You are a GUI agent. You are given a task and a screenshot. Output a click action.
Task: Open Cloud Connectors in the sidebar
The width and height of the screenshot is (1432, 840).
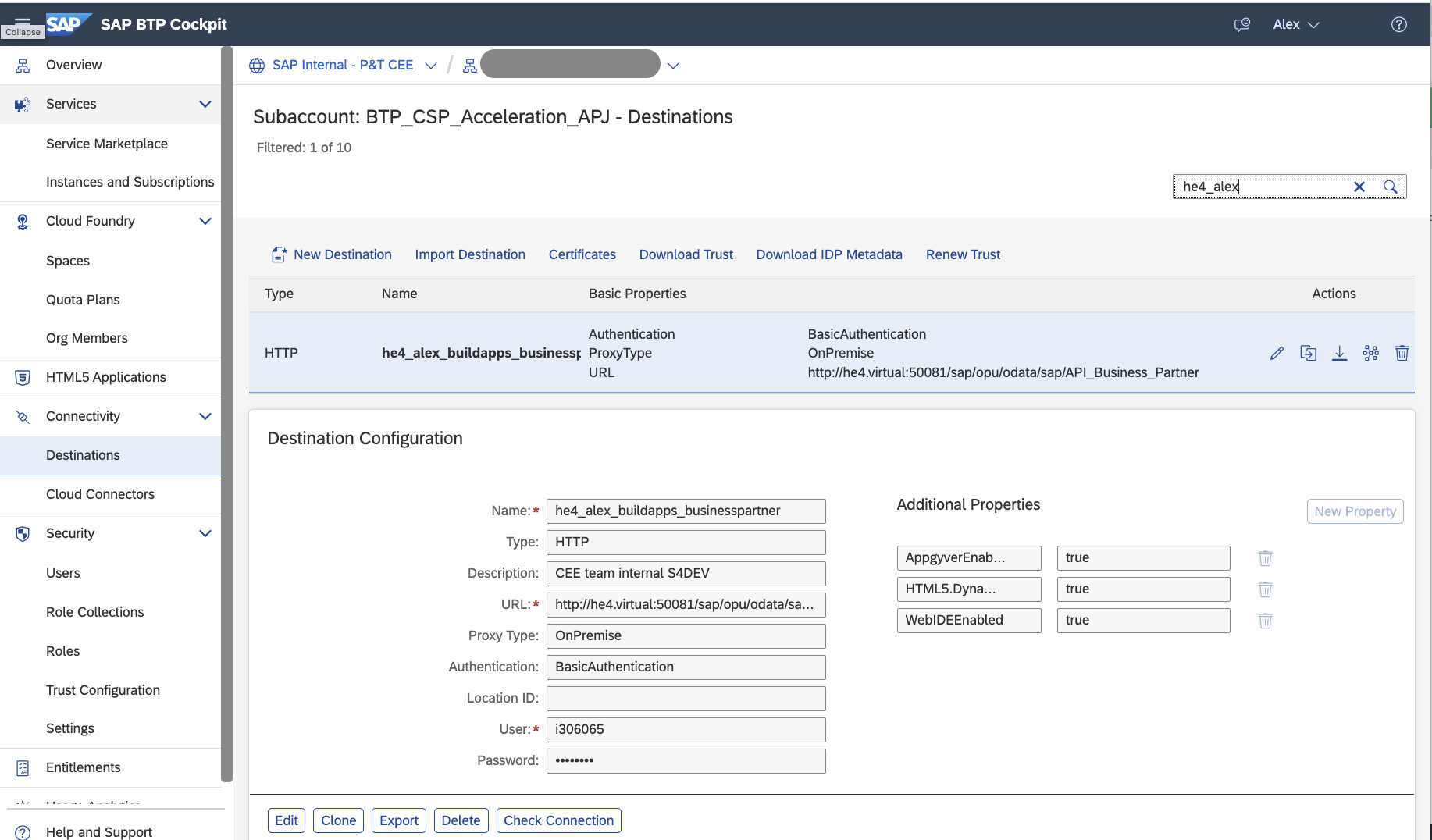coord(100,494)
